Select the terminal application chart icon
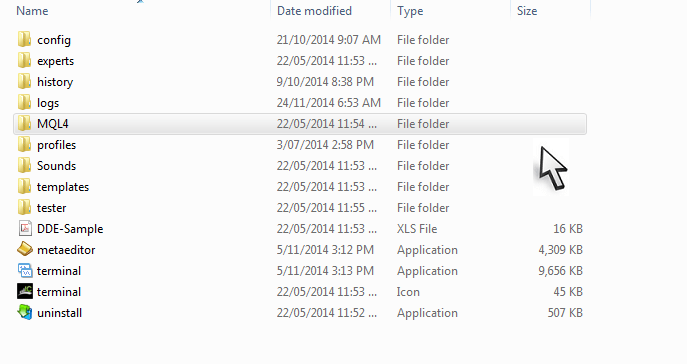Viewport: 687px width, 364px height. click(25, 270)
